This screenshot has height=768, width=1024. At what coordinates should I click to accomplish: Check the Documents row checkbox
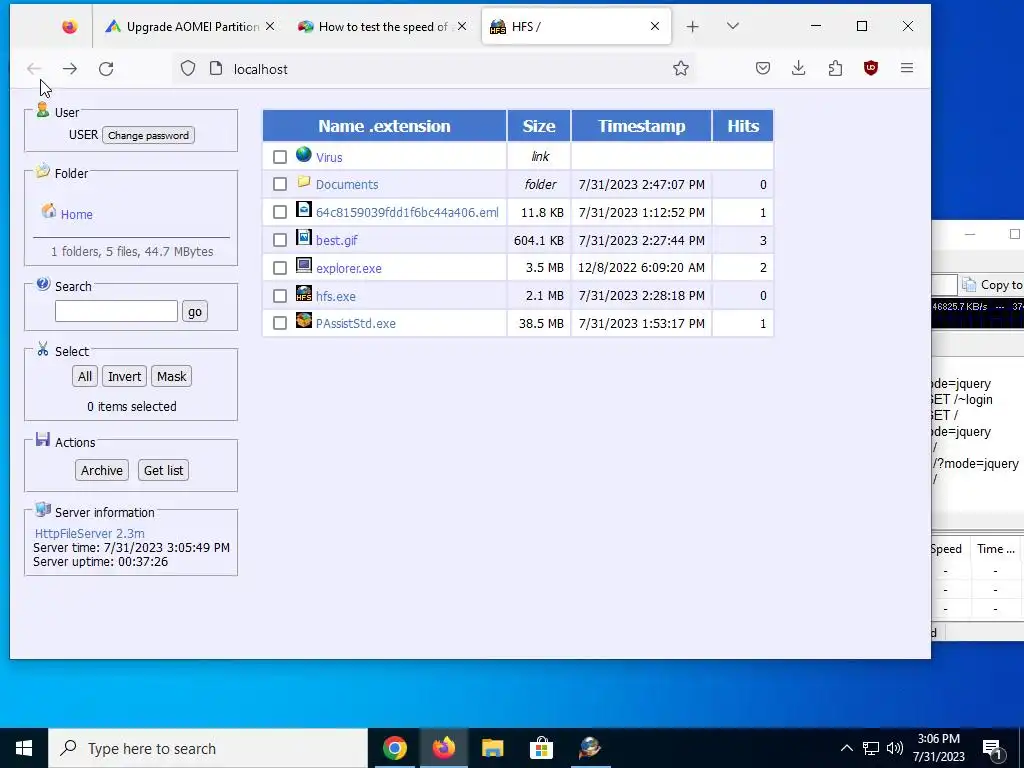tap(280, 184)
